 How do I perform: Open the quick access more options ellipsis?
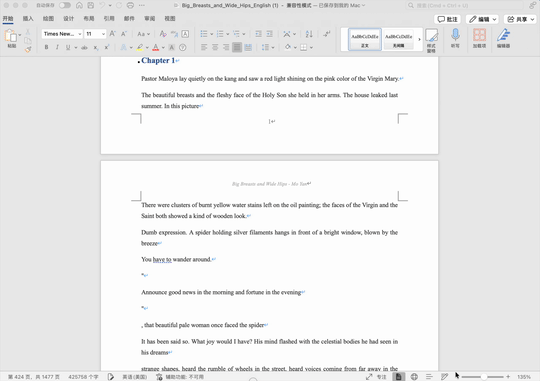[x=142, y=5]
